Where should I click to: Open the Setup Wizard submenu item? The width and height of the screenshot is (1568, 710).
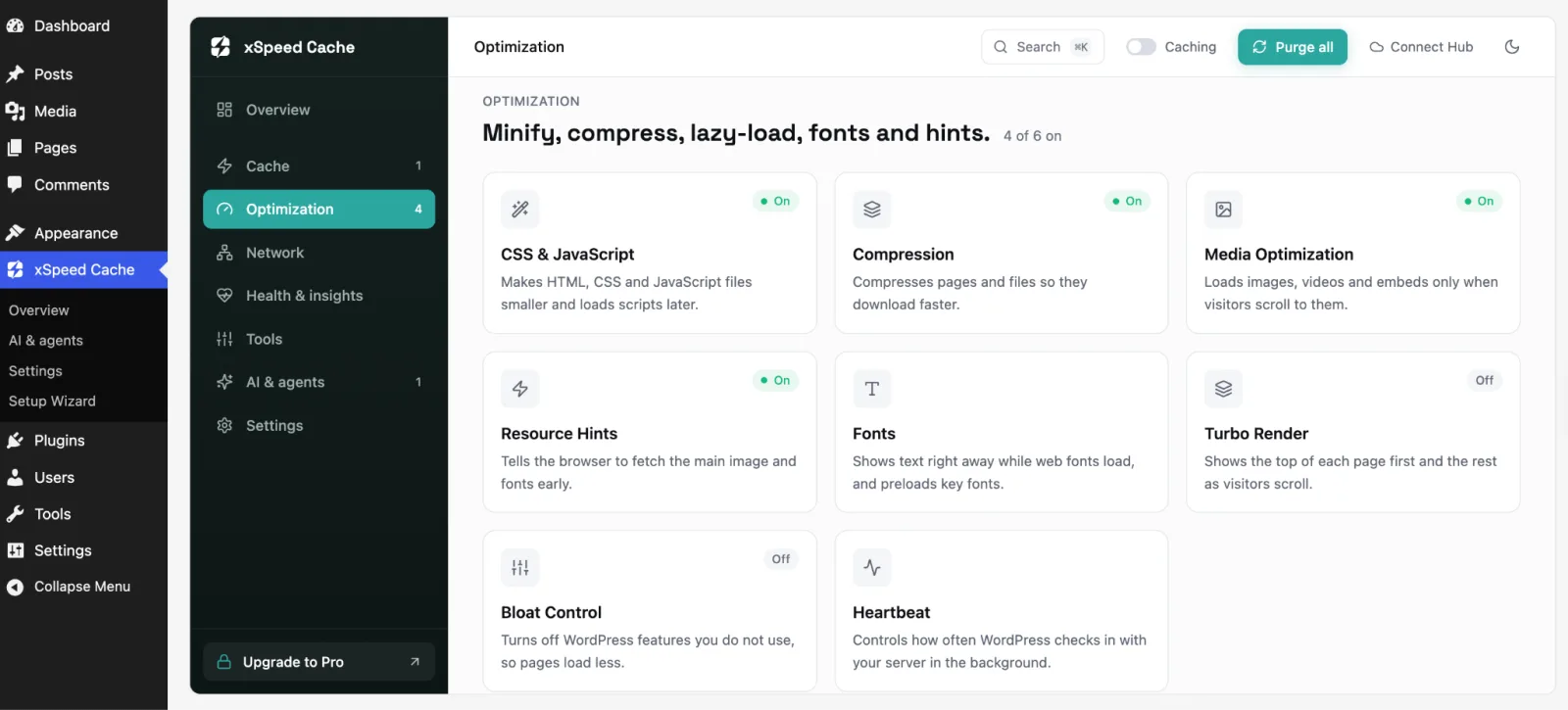[x=52, y=402]
